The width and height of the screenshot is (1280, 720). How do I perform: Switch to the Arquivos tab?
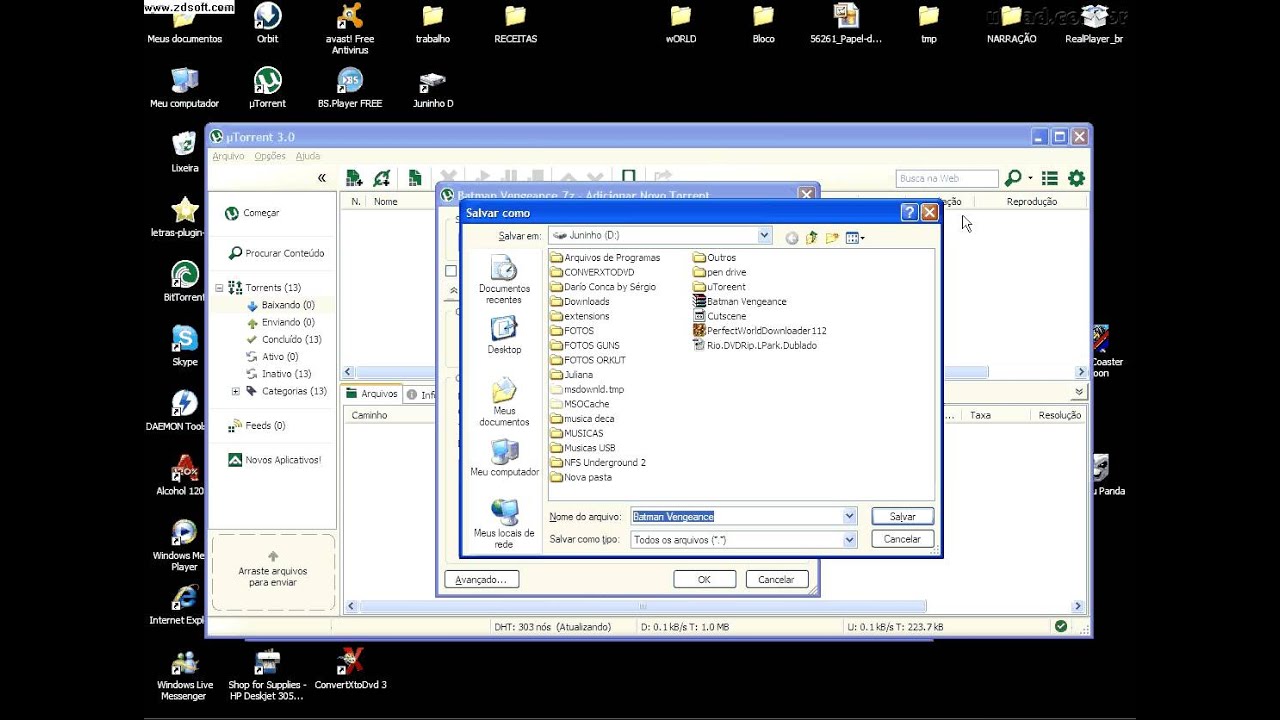(x=371, y=394)
